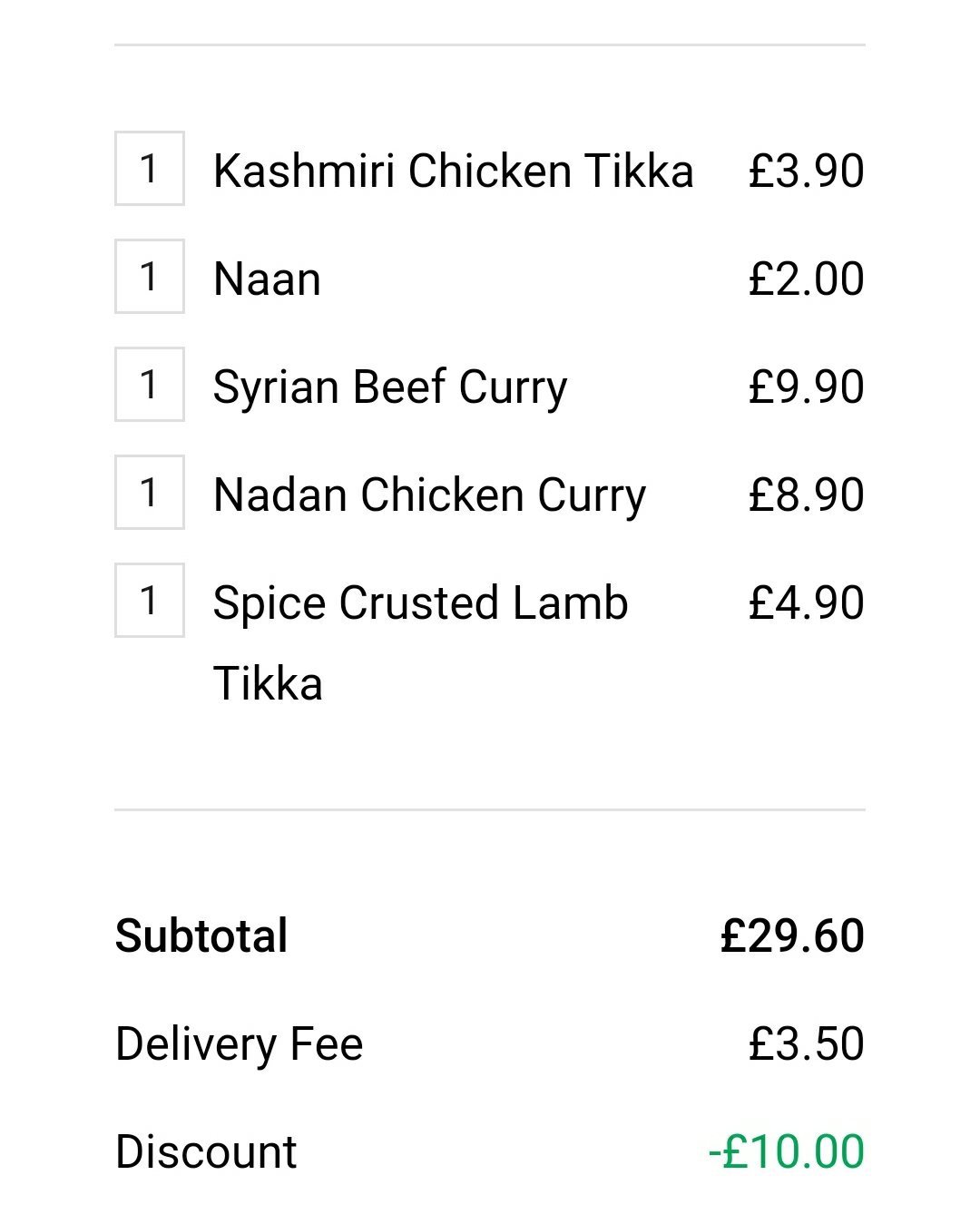Click the quantity box for Kashmiri Chicken Tikka
Viewport: 980px width, 1224px height.
tap(150, 169)
